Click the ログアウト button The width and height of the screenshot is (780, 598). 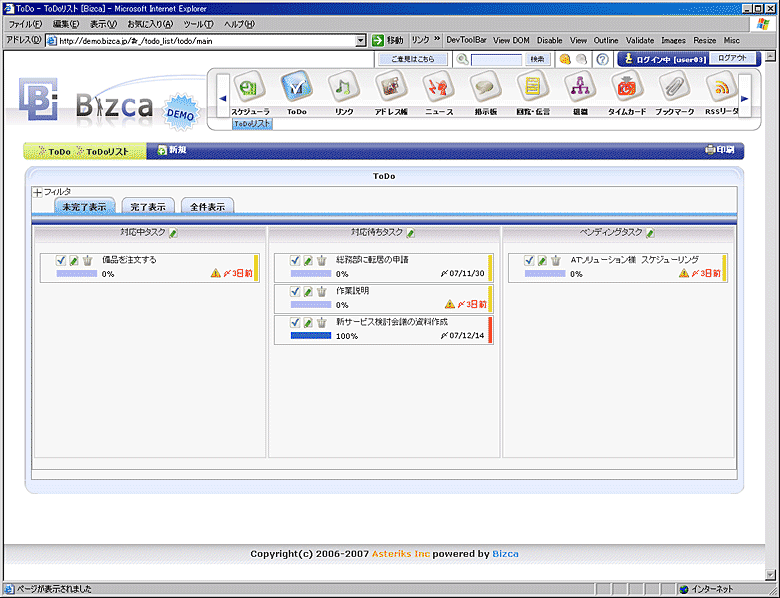(x=732, y=58)
